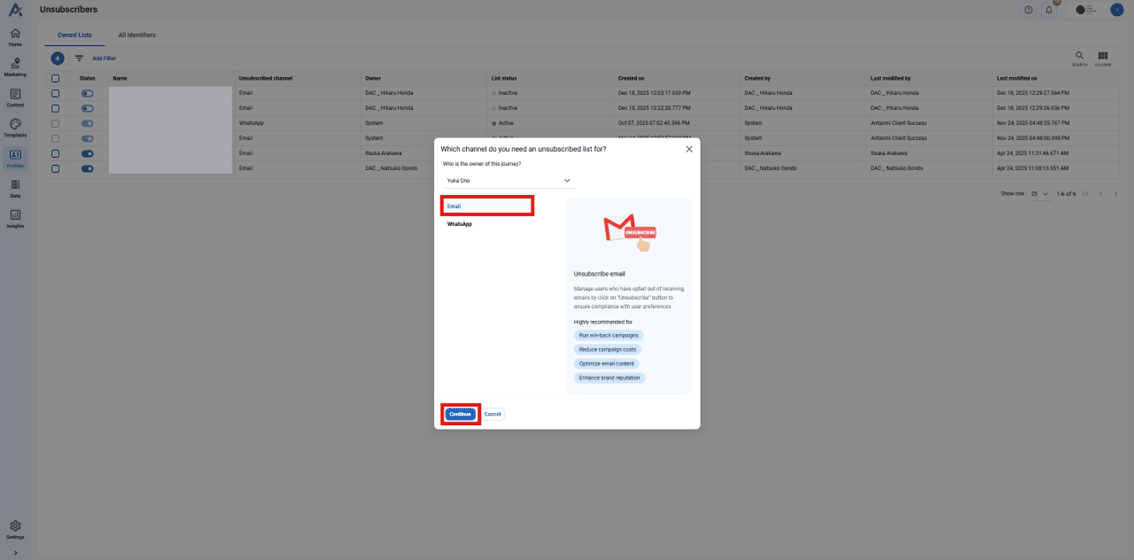Click the Created on column header
The height and width of the screenshot is (560, 1134).
pyautogui.click(x=631, y=78)
